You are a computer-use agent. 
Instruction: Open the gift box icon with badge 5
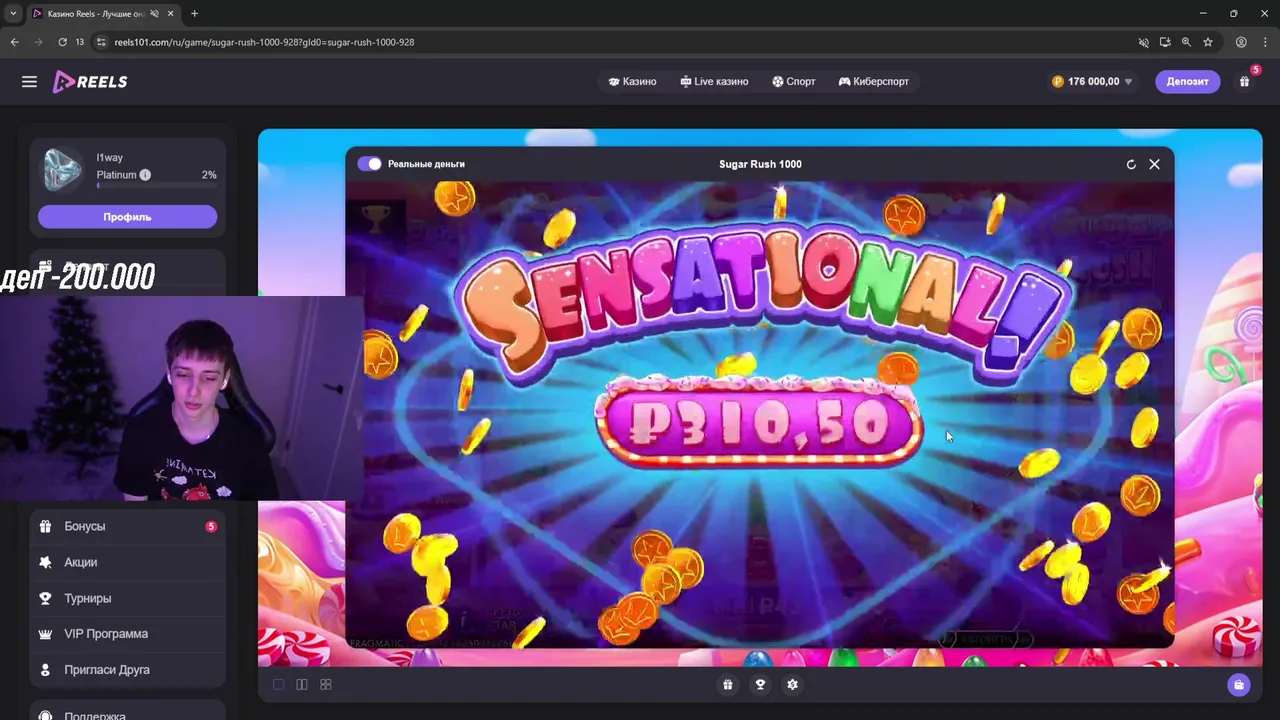point(1245,81)
